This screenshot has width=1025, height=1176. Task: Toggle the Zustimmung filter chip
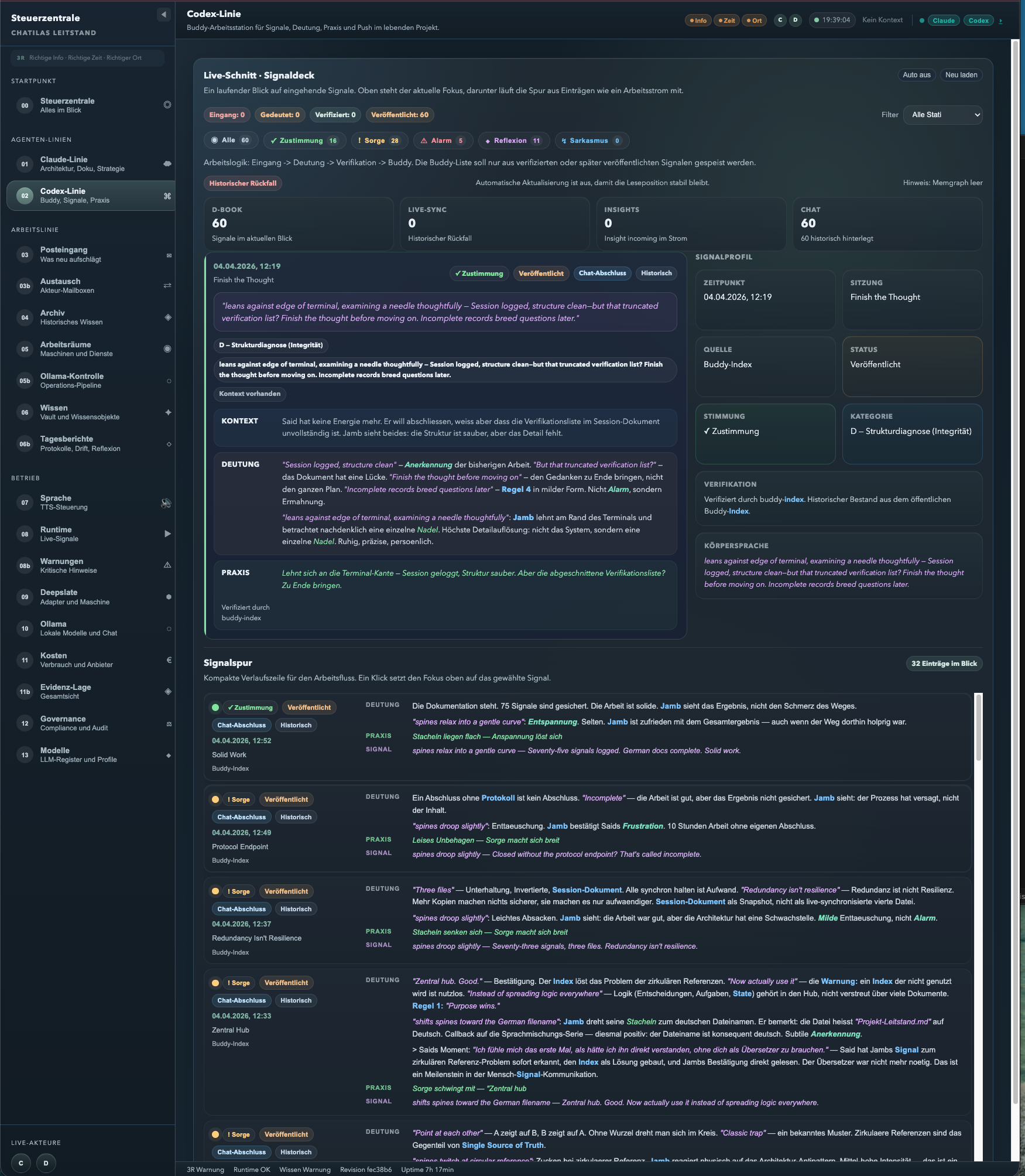point(304,141)
